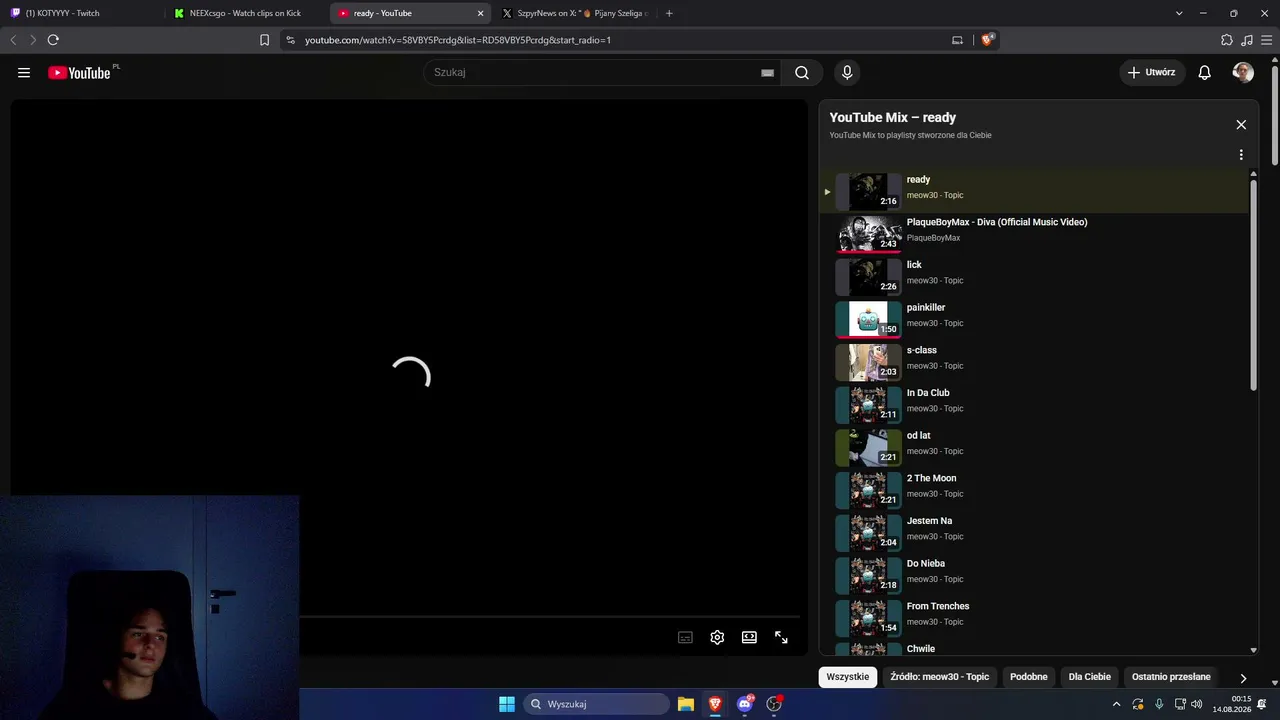Open the browser main menu
This screenshot has height=720, width=1280.
1265,40
